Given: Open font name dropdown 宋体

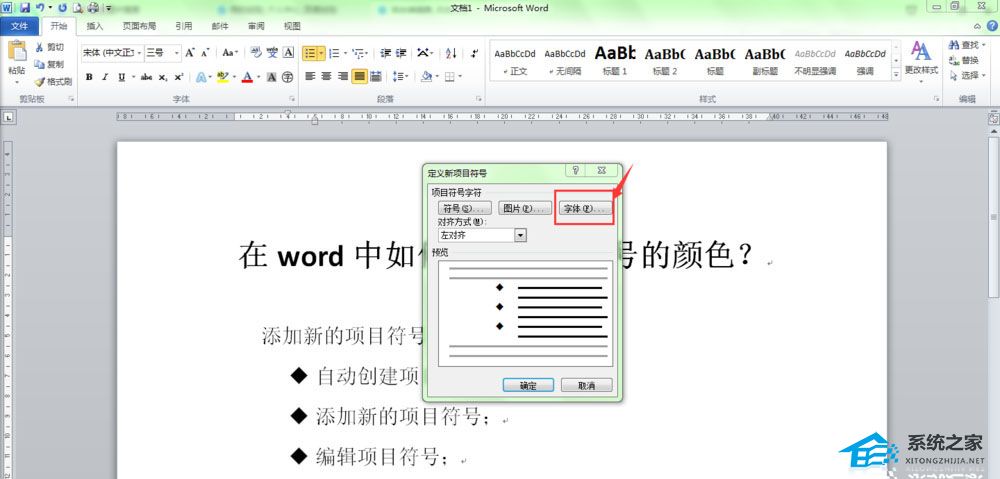Looking at the screenshot, I should [x=139, y=53].
